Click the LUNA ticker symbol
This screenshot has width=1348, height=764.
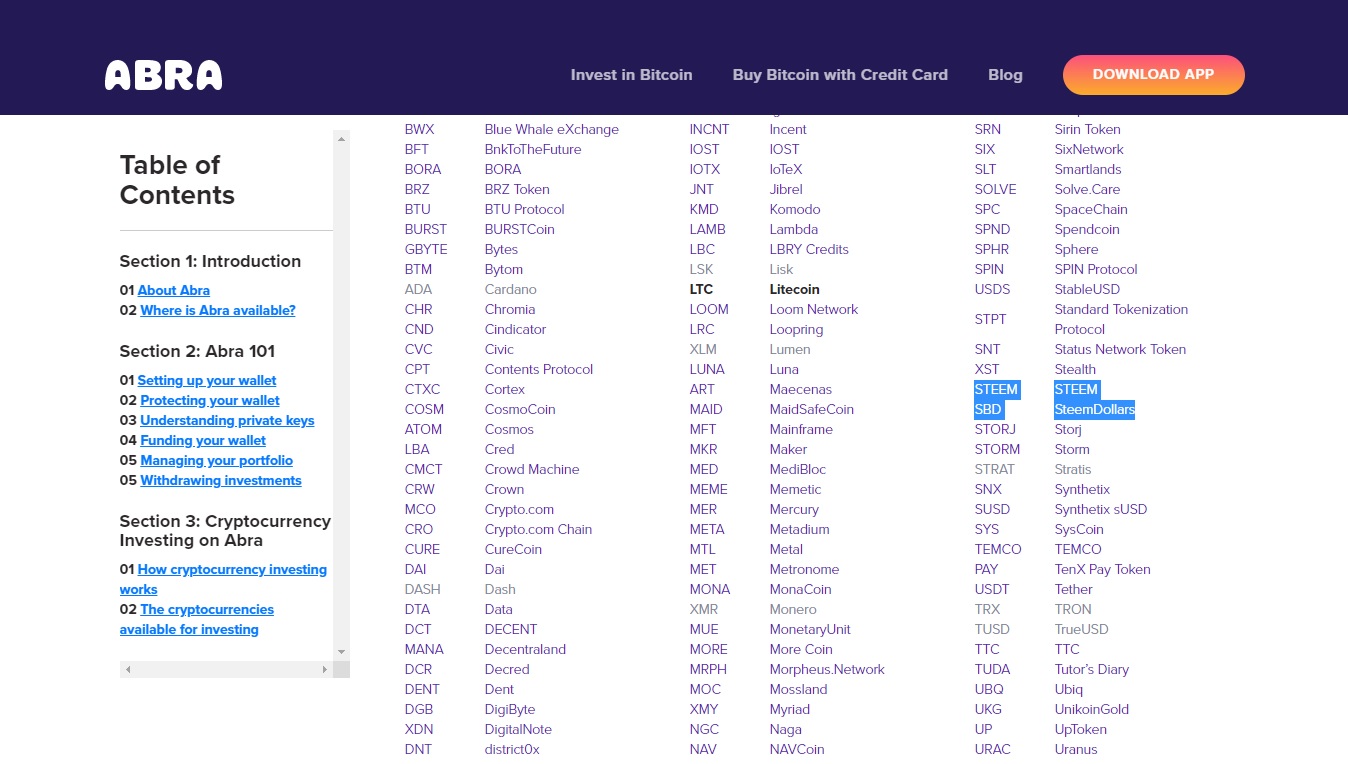(707, 369)
